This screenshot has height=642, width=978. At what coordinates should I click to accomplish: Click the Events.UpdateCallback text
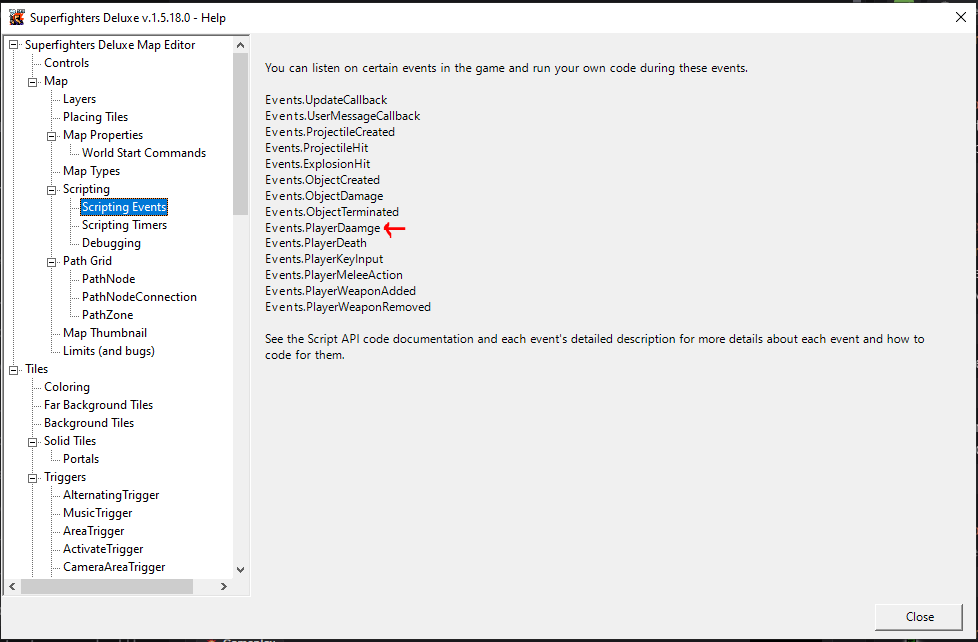326,100
